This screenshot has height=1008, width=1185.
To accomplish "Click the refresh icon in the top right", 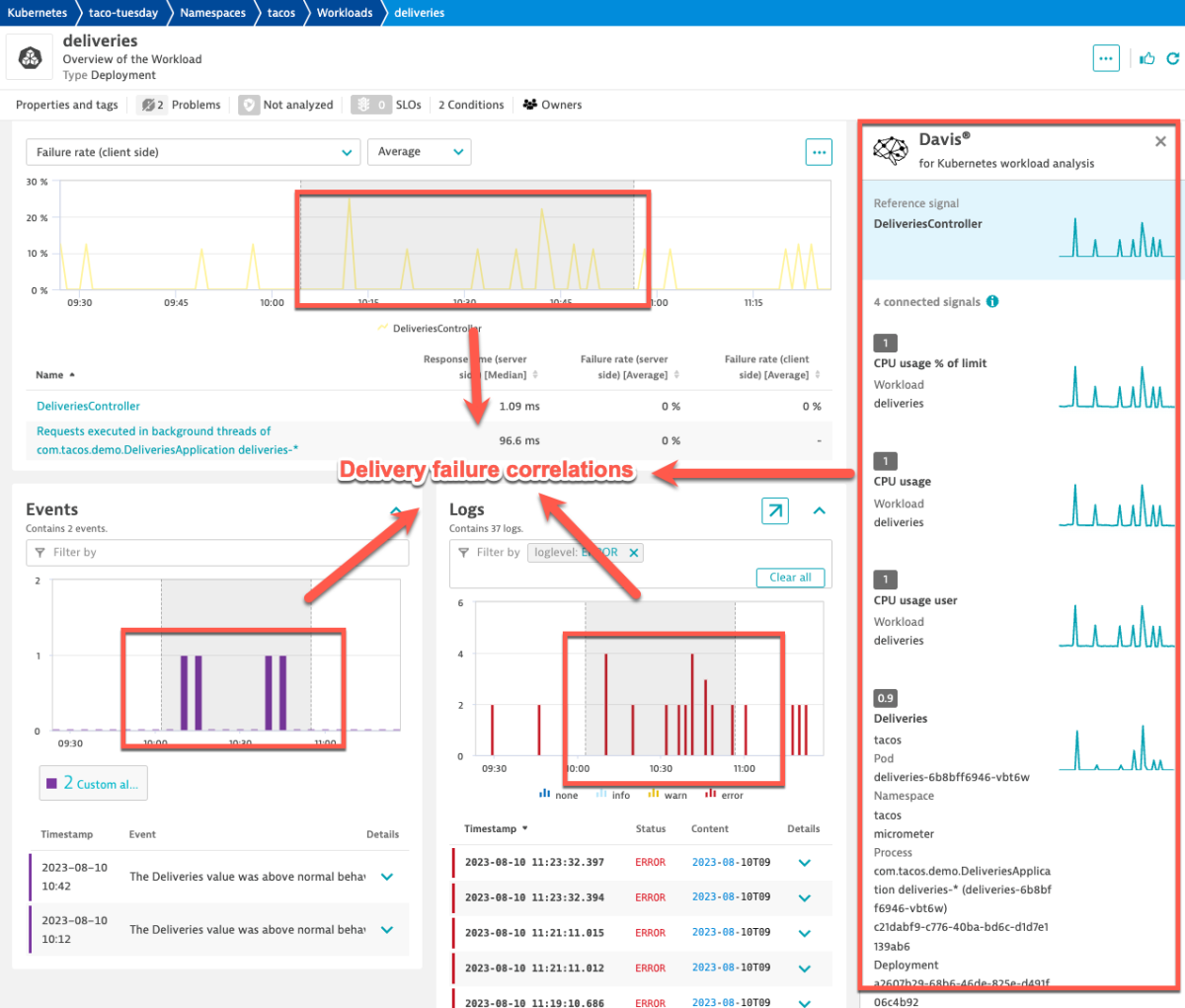I will [1170, 59].
